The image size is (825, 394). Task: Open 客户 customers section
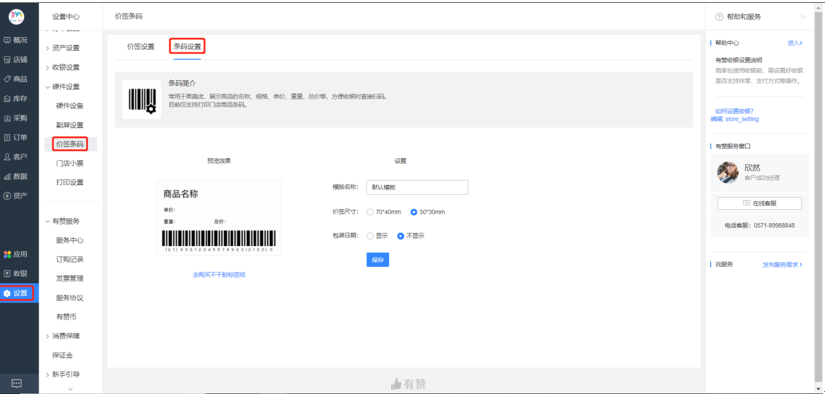tap(16, 157)
